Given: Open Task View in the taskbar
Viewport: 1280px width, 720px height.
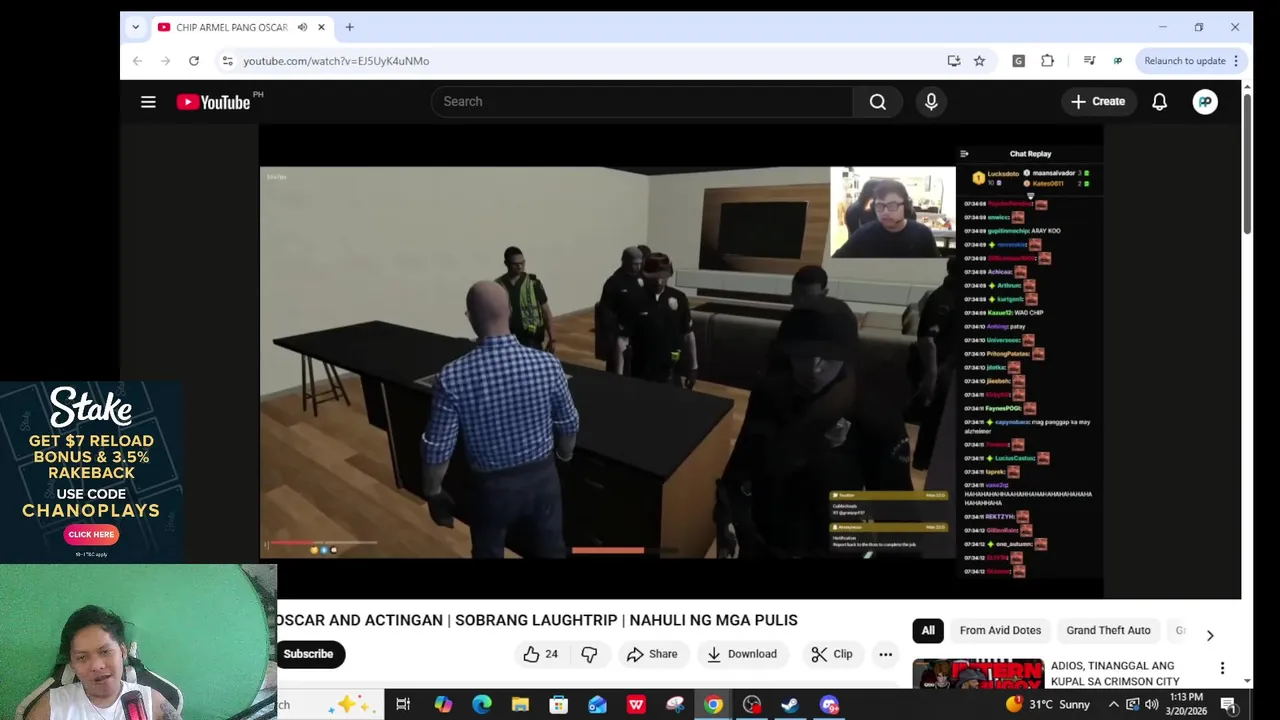Looking at the screenshot, I should 403,705.
